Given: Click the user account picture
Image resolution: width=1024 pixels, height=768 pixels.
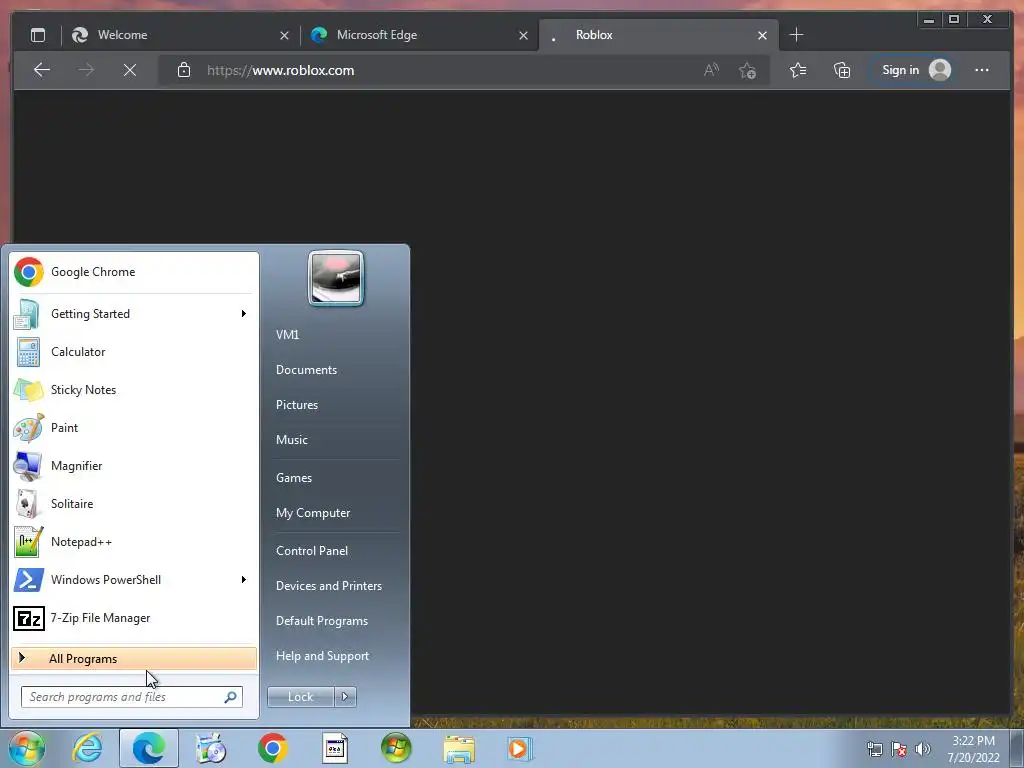Looking at the screenshot, I should pos(336,278).
